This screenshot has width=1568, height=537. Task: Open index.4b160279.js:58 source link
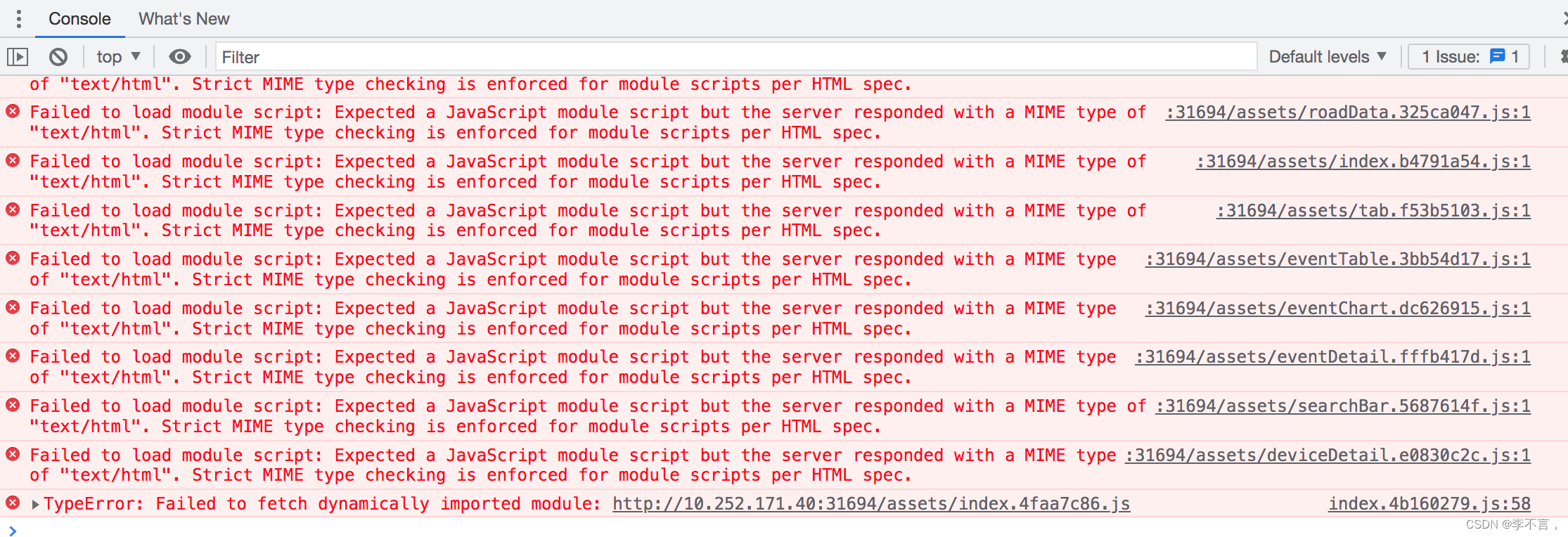tap(1429, 504)
